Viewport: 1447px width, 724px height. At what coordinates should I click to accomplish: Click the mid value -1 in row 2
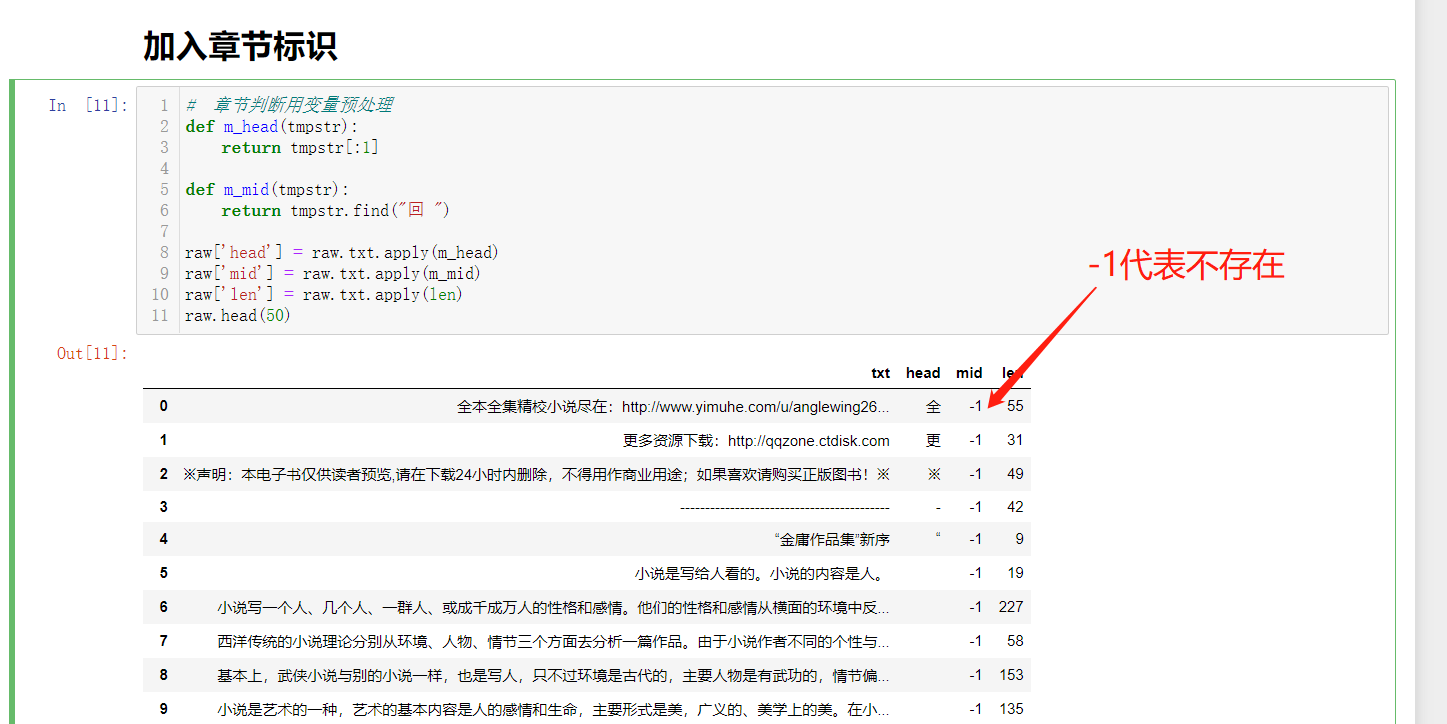[x=975, y=473]
